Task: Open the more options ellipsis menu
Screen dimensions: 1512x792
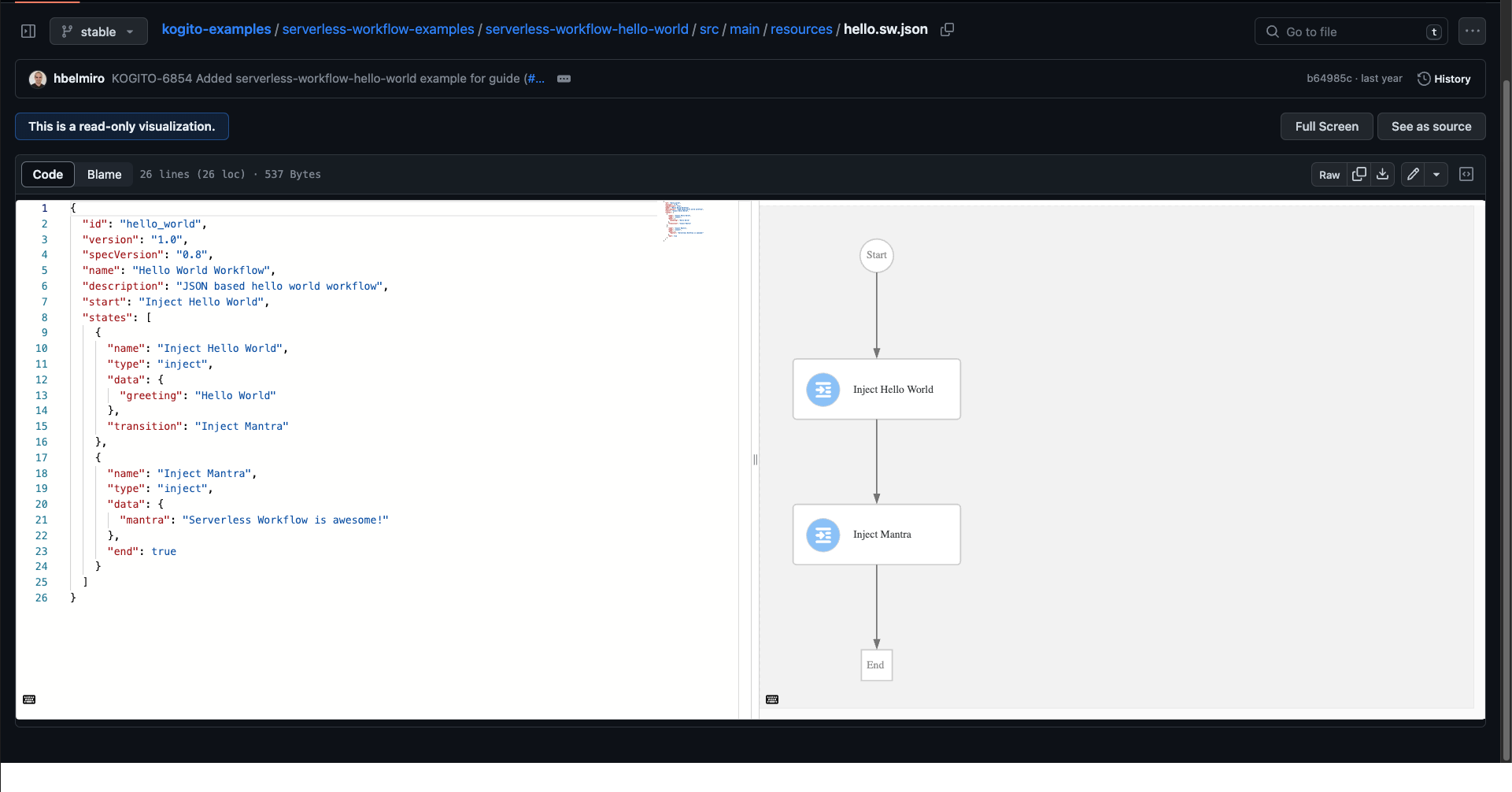Action: tap(1473, 31)
